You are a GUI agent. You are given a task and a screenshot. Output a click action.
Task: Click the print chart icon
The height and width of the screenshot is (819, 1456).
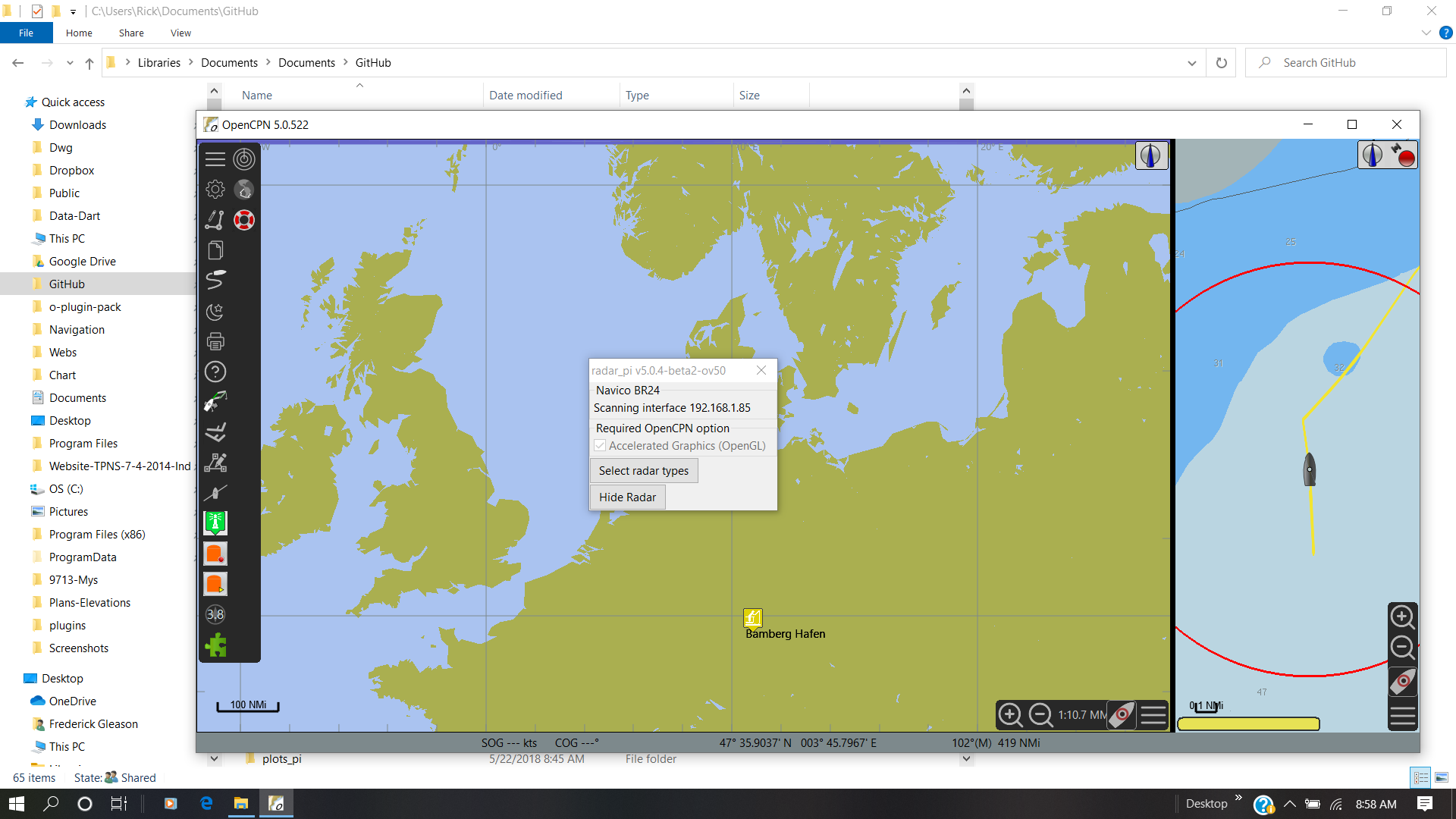[215, 341]
